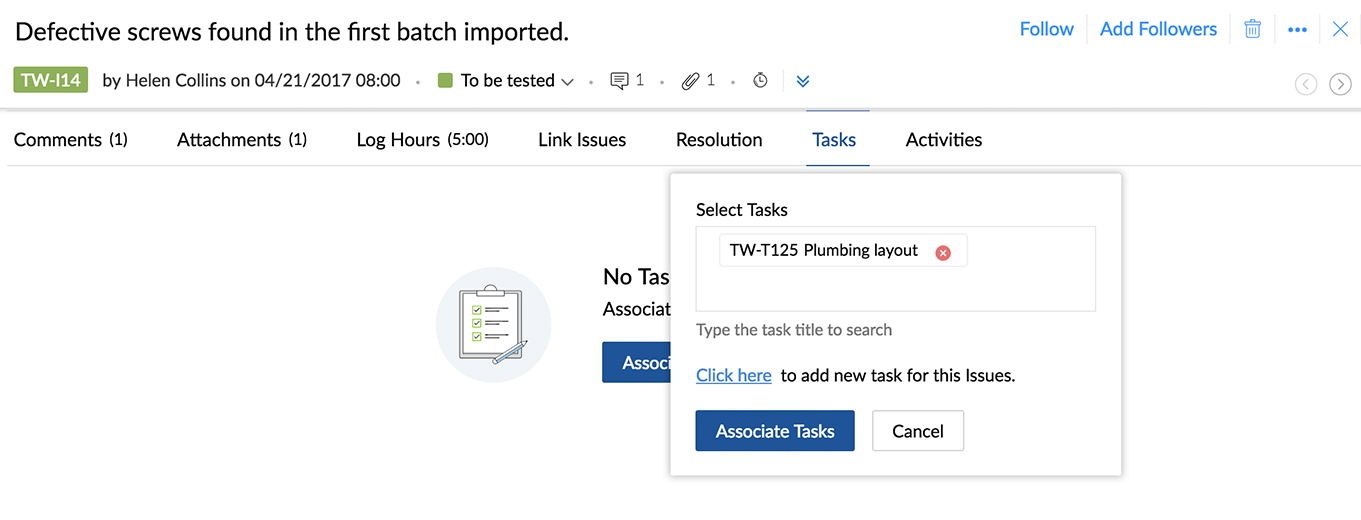This screenshot has height=520, width=1361.
Task: Open the To be tested status dropdown
Action: point(507,81)
